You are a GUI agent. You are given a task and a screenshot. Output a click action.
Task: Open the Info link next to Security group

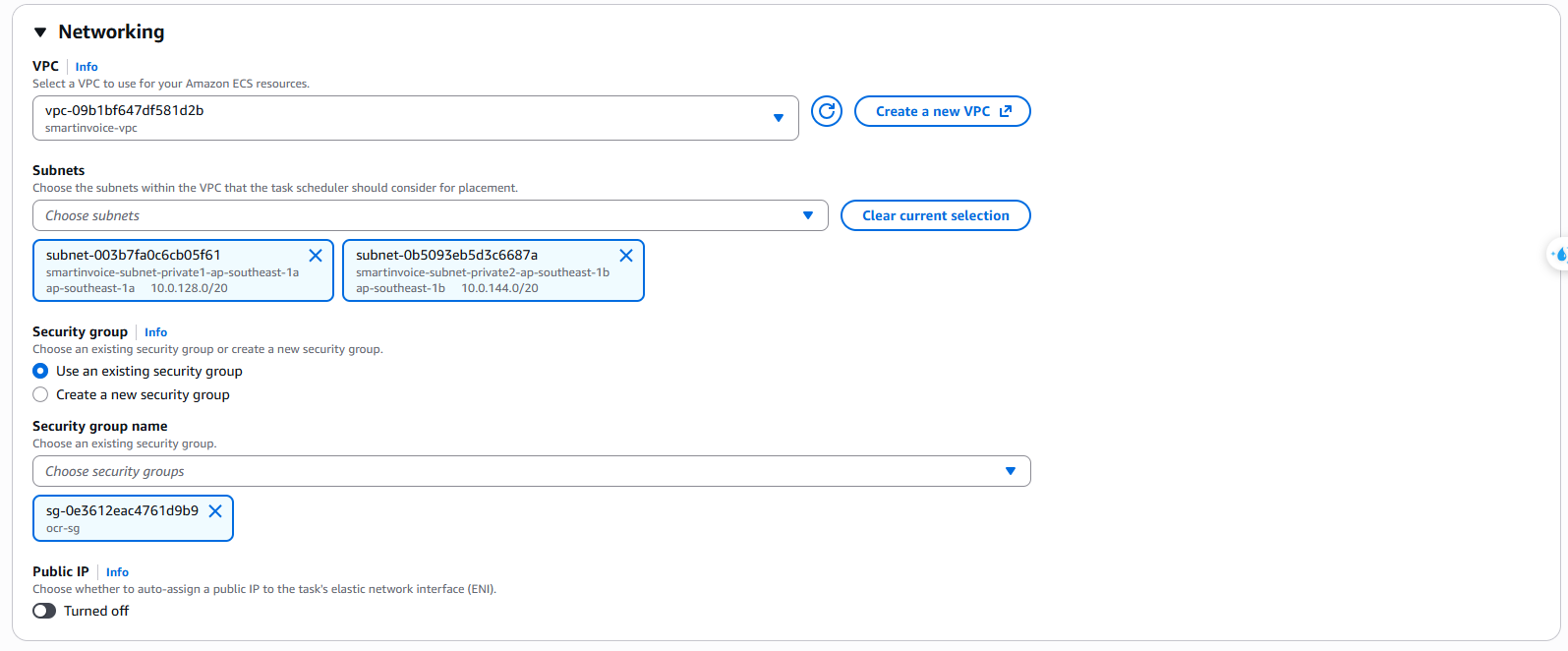pos(155,332)
